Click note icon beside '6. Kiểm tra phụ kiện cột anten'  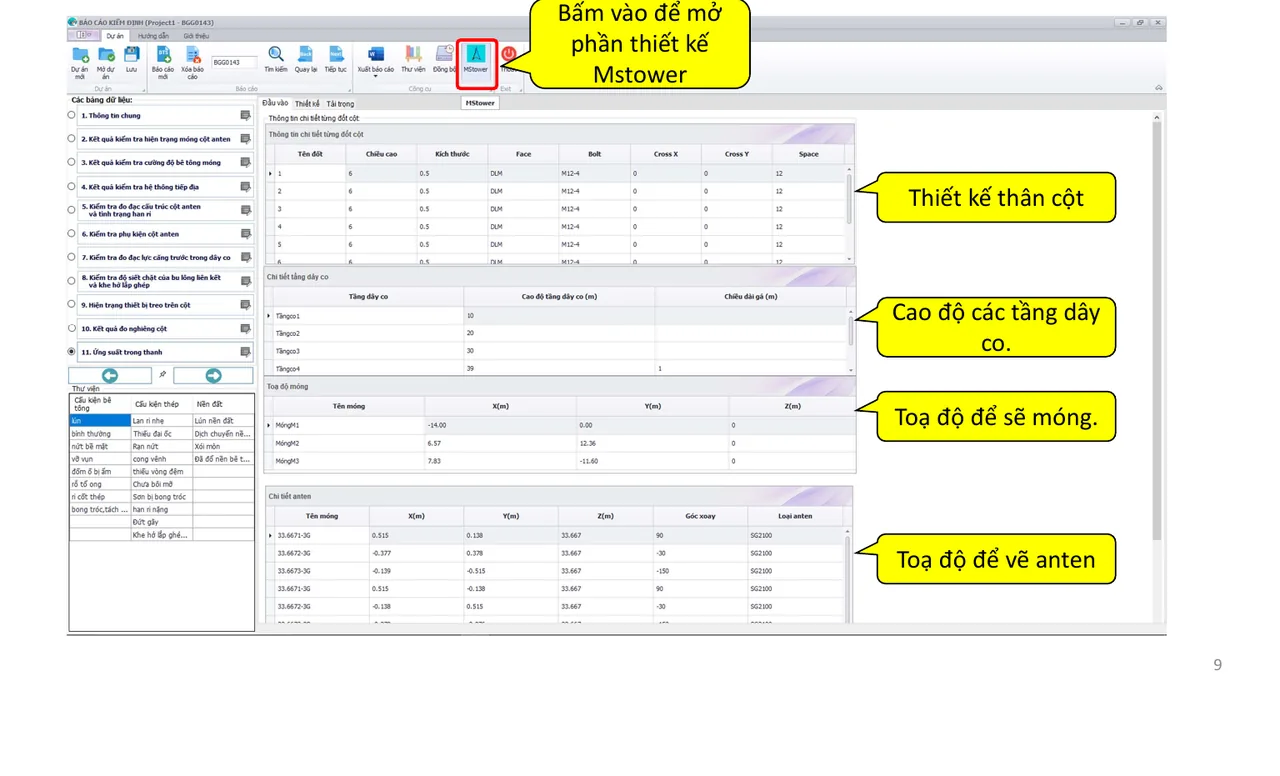(245, 234)
